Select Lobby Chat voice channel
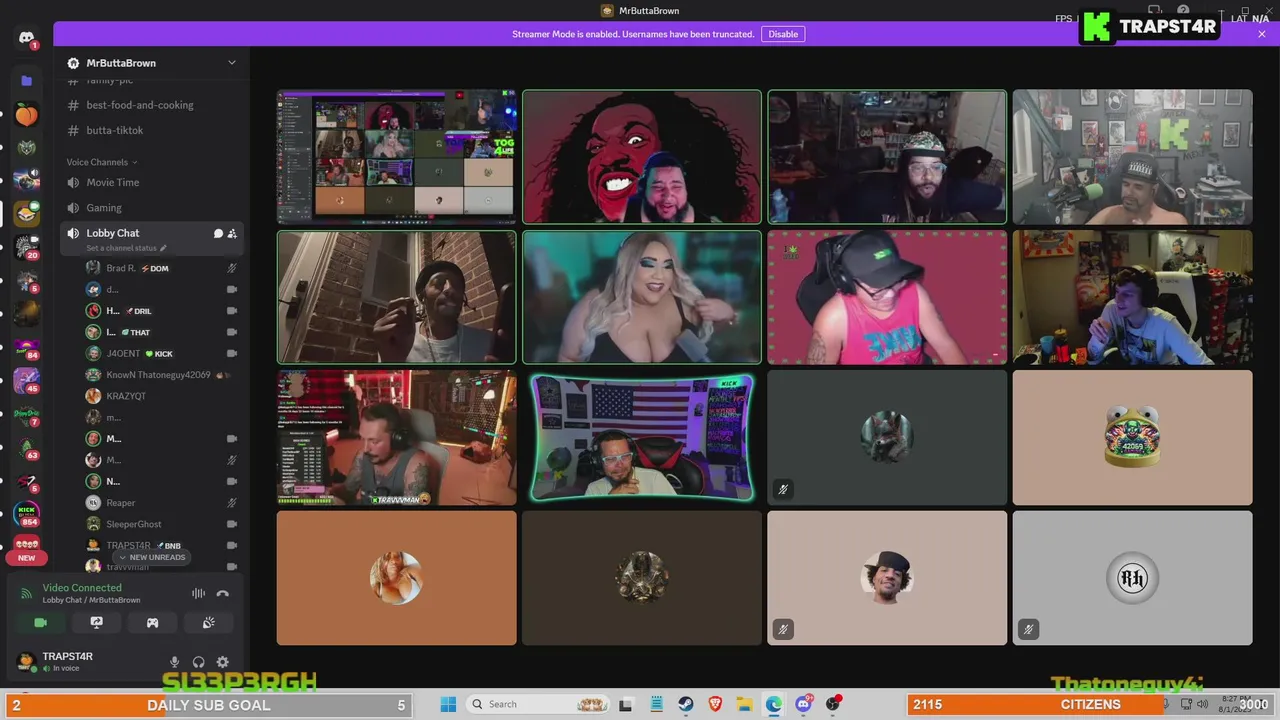Viewport: 1280px width, 720px height. [113, 233]
